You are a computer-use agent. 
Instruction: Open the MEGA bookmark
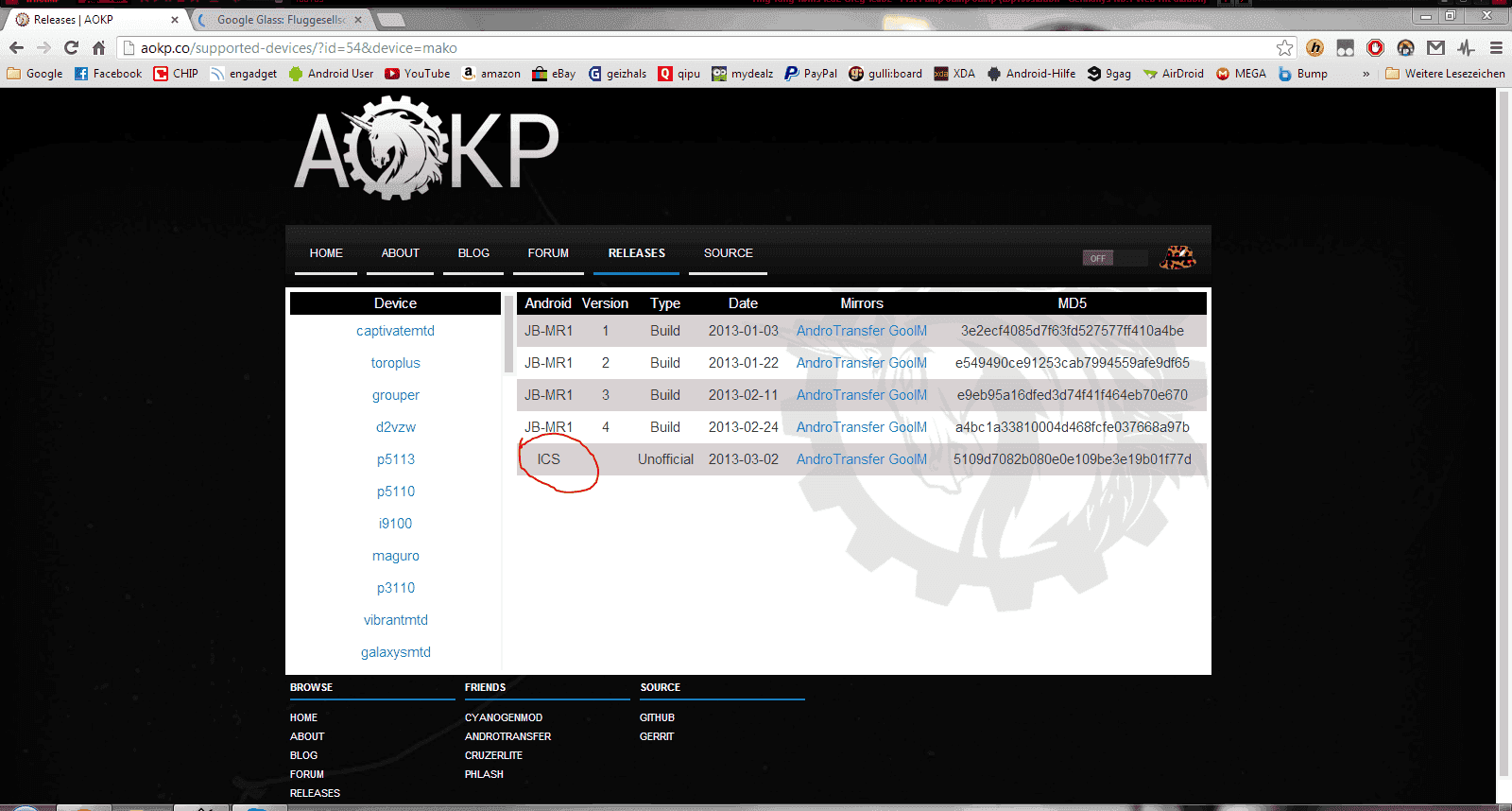[x=1241, y=74]
